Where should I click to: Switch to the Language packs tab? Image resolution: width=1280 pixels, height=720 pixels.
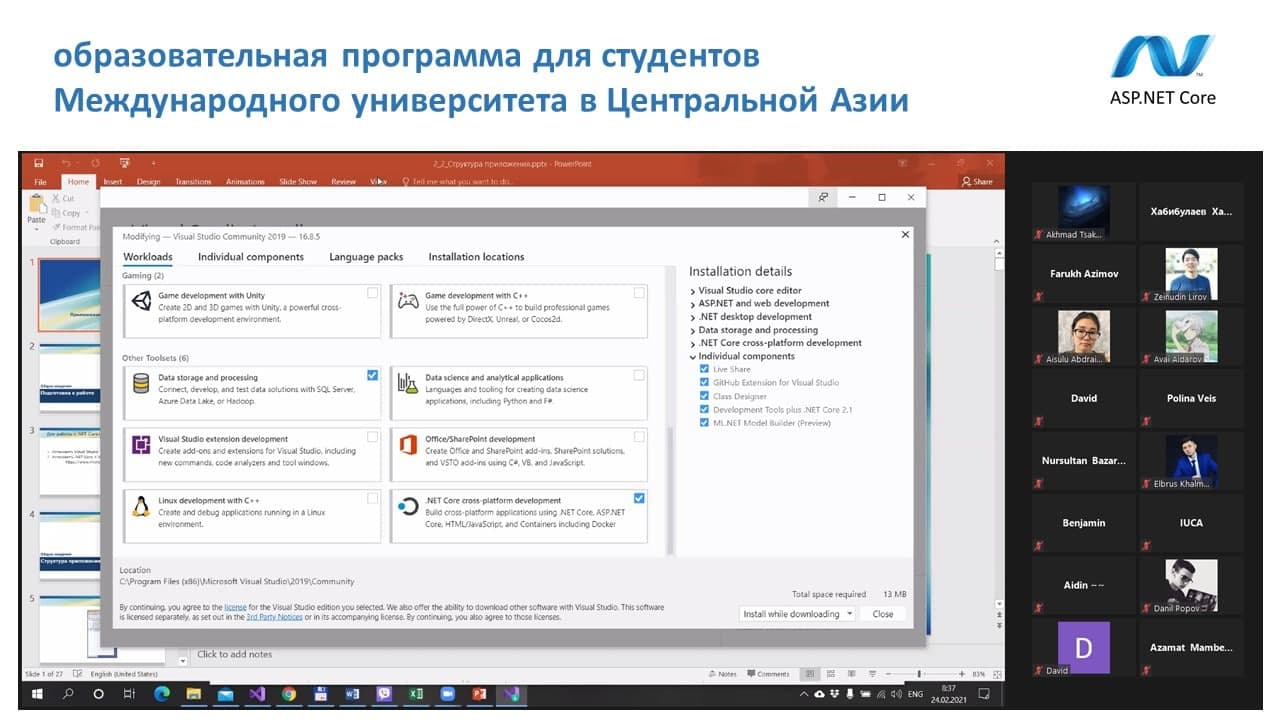366,257
